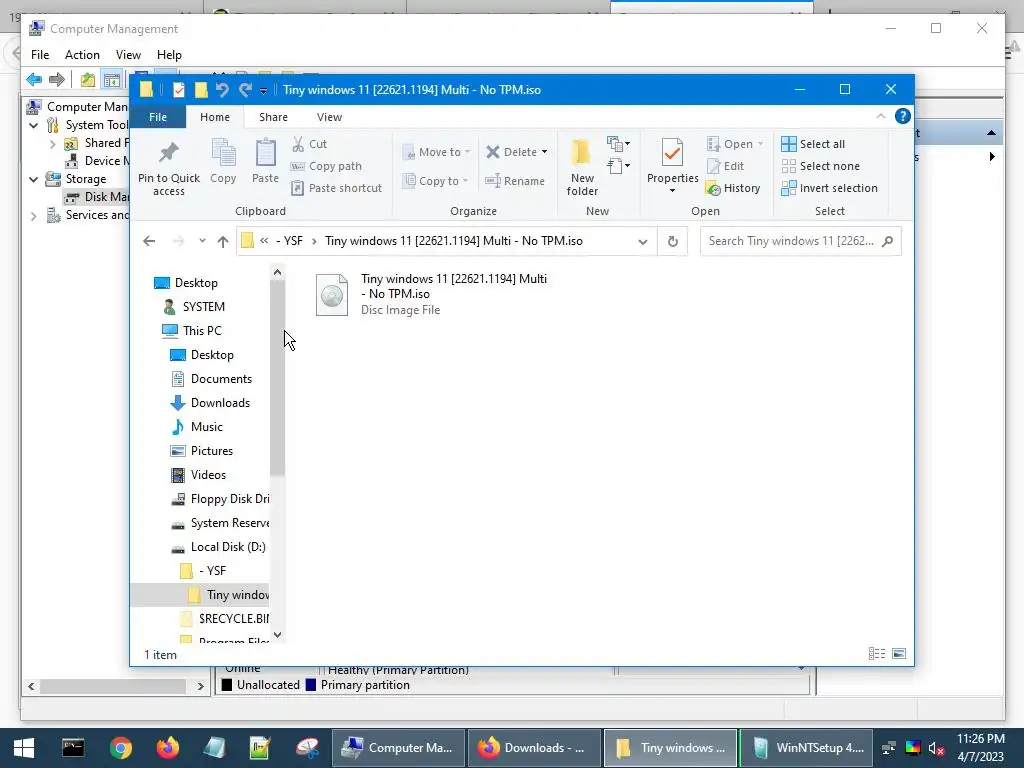Customize Quick Access Toolbar dropdown

[263, 91]
